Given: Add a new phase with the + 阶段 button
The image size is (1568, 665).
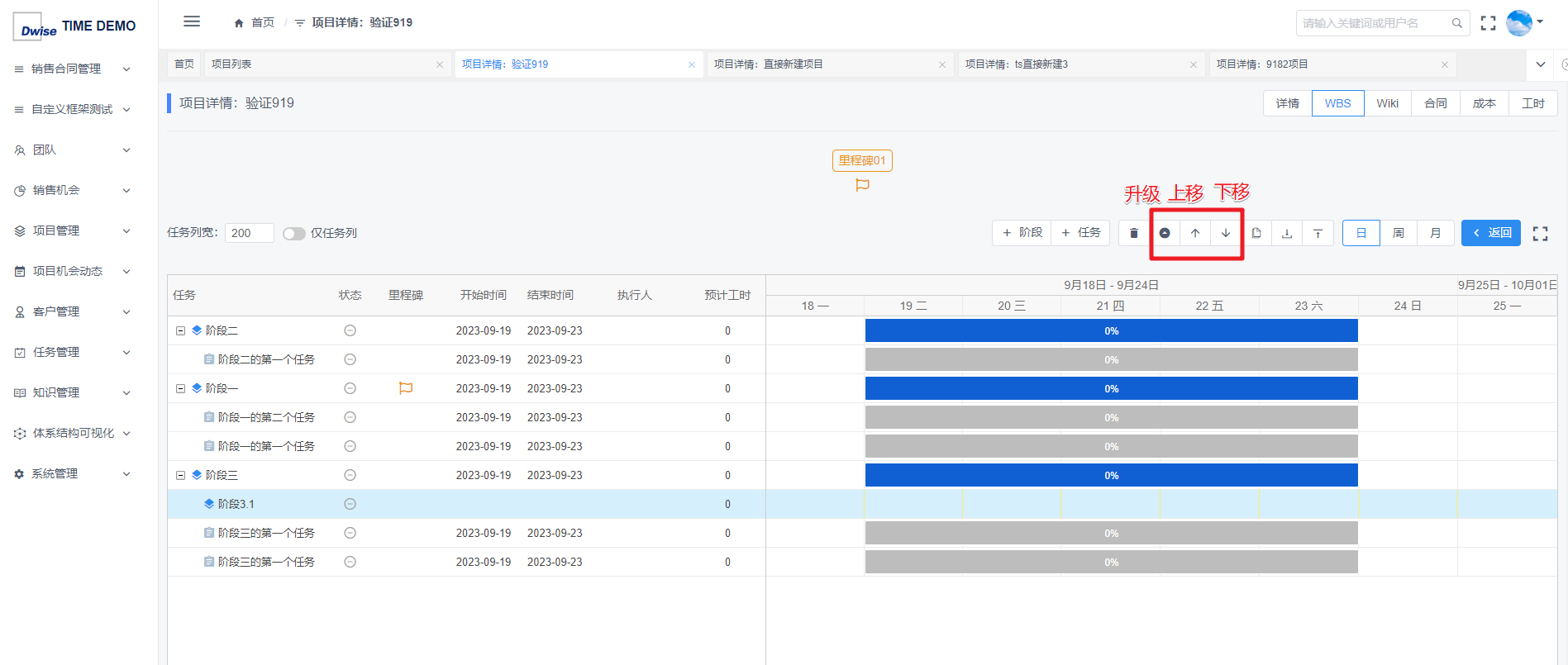Looking at the screenshot, I should point(1022,233).
